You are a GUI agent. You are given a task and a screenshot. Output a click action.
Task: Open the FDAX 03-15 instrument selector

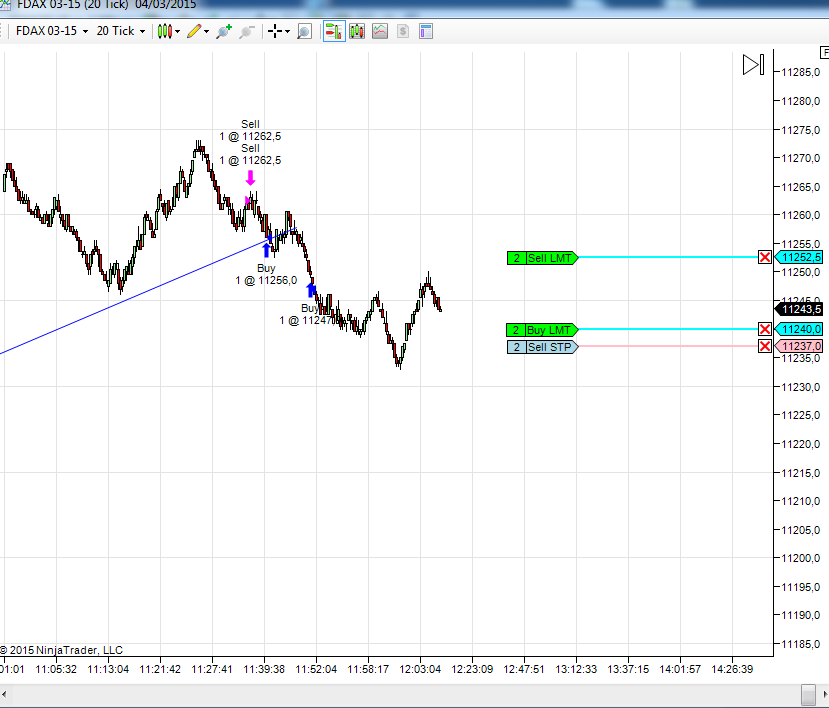[52, 31]
